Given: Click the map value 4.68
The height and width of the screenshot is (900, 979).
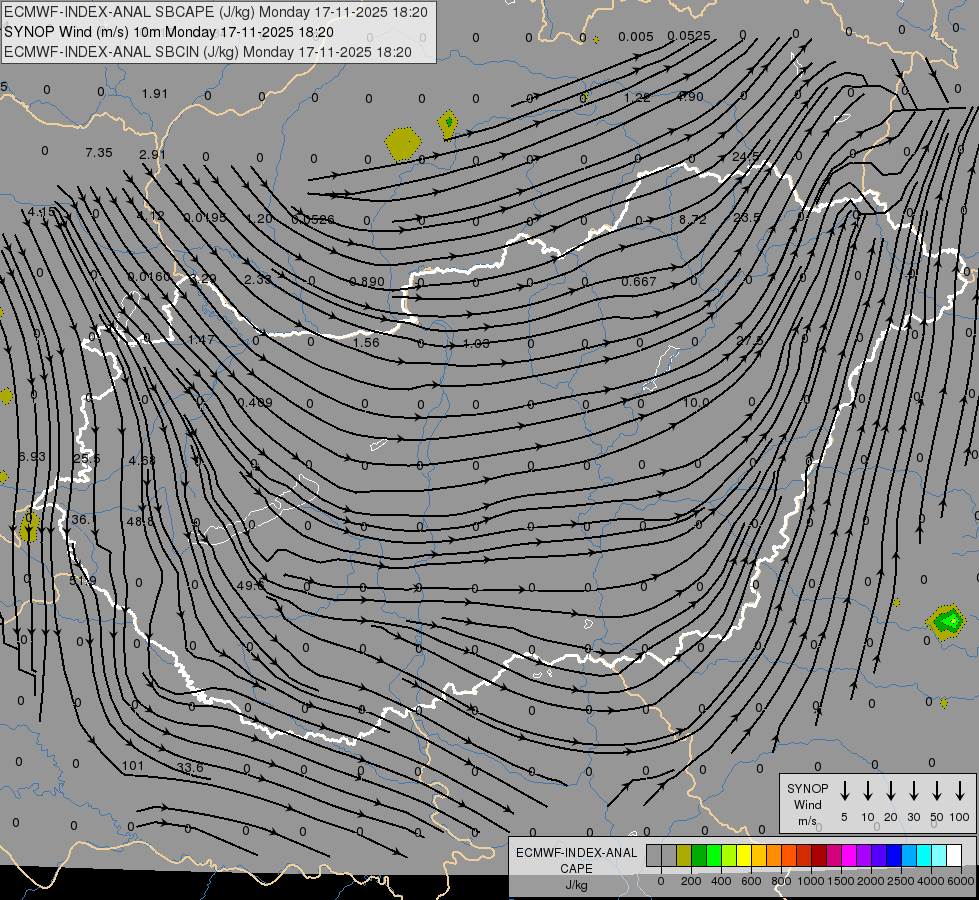Looking at the screenshot, I should tap(142, 460).
